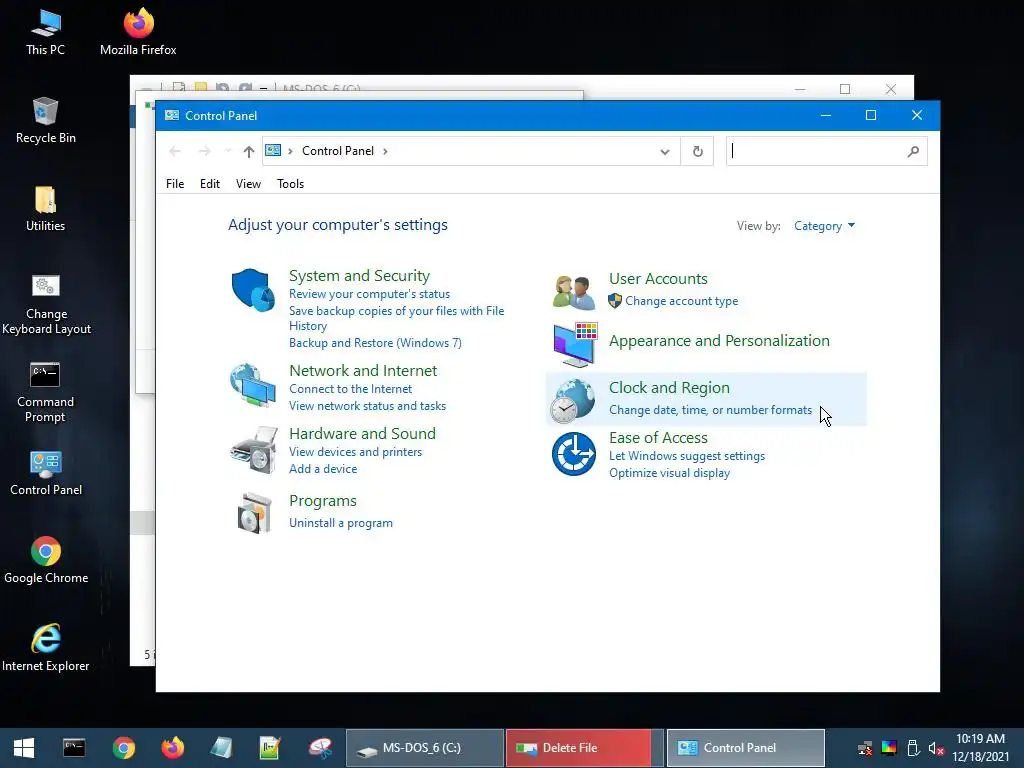Open the Windows Start menu
The height and width of the screenshot is (768, 1024).
point(24,748)
